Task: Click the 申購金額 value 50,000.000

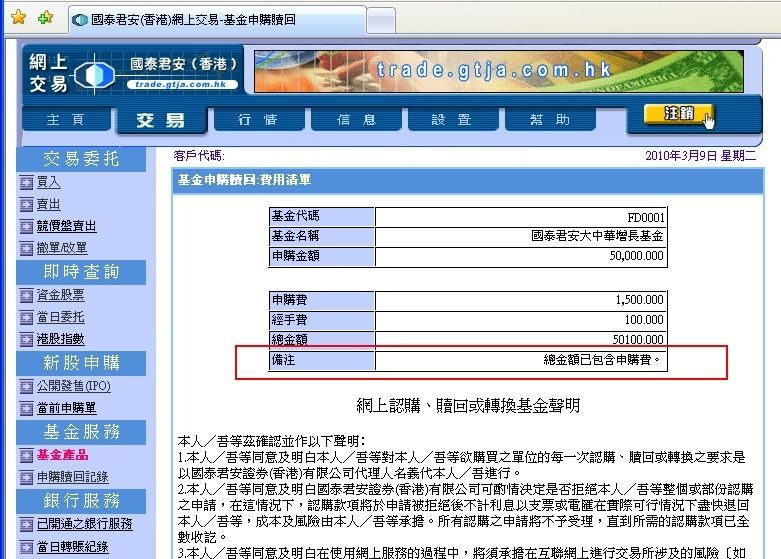Action: pos(637,256)
